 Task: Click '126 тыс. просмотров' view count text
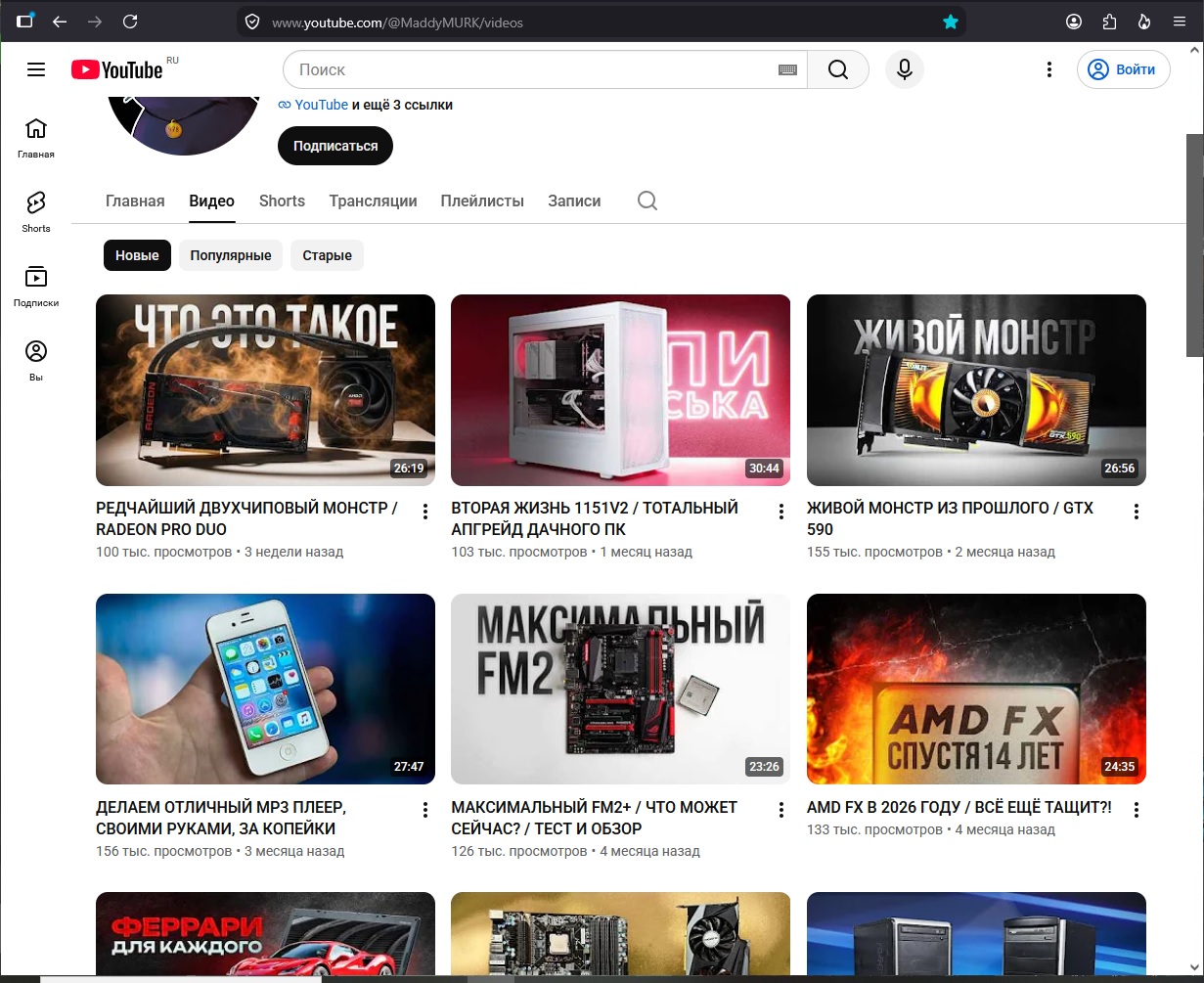point(519,851)
